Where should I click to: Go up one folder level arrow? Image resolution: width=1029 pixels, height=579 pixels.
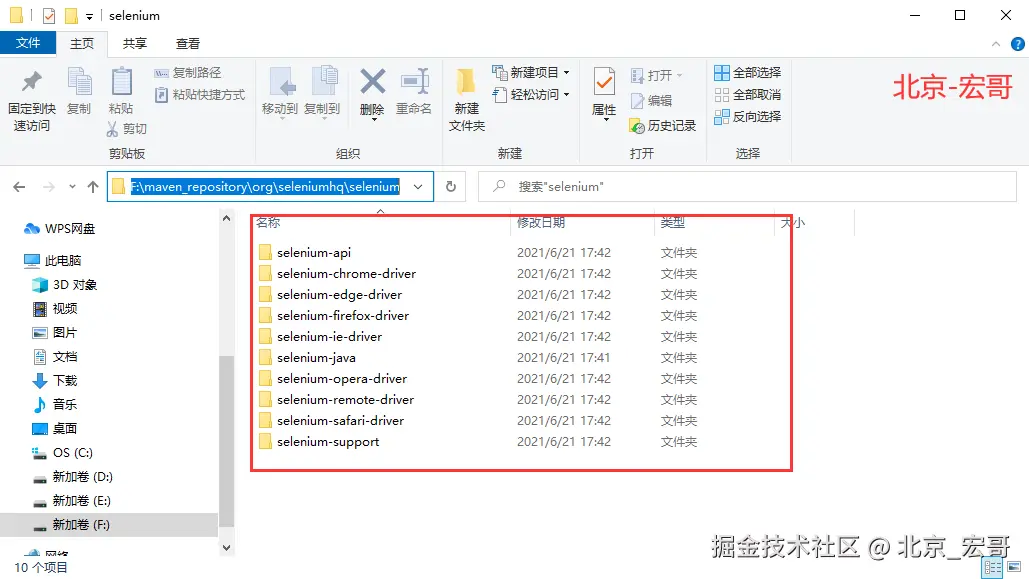(93, 187)
